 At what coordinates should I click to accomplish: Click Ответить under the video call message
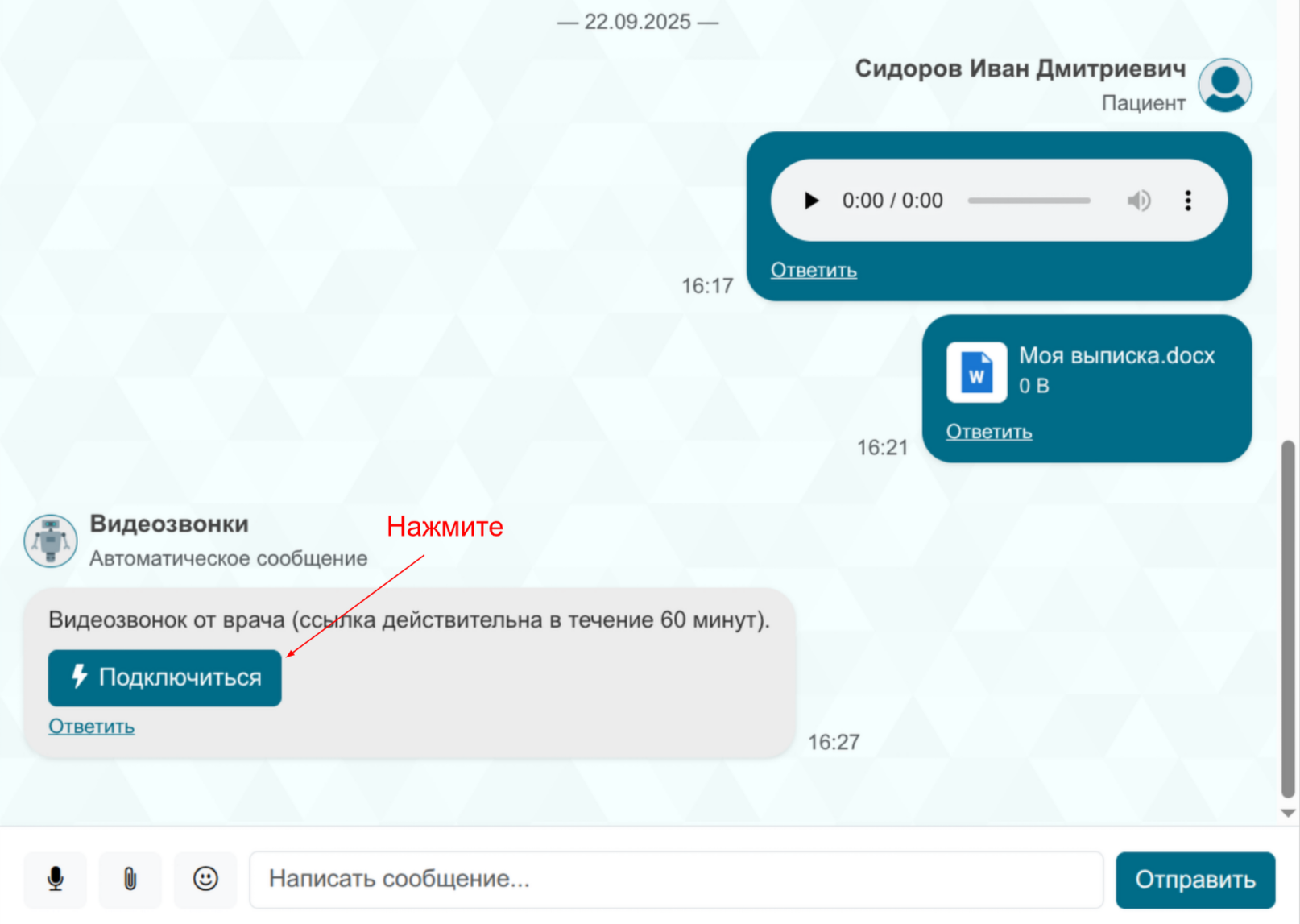point(91,727)
